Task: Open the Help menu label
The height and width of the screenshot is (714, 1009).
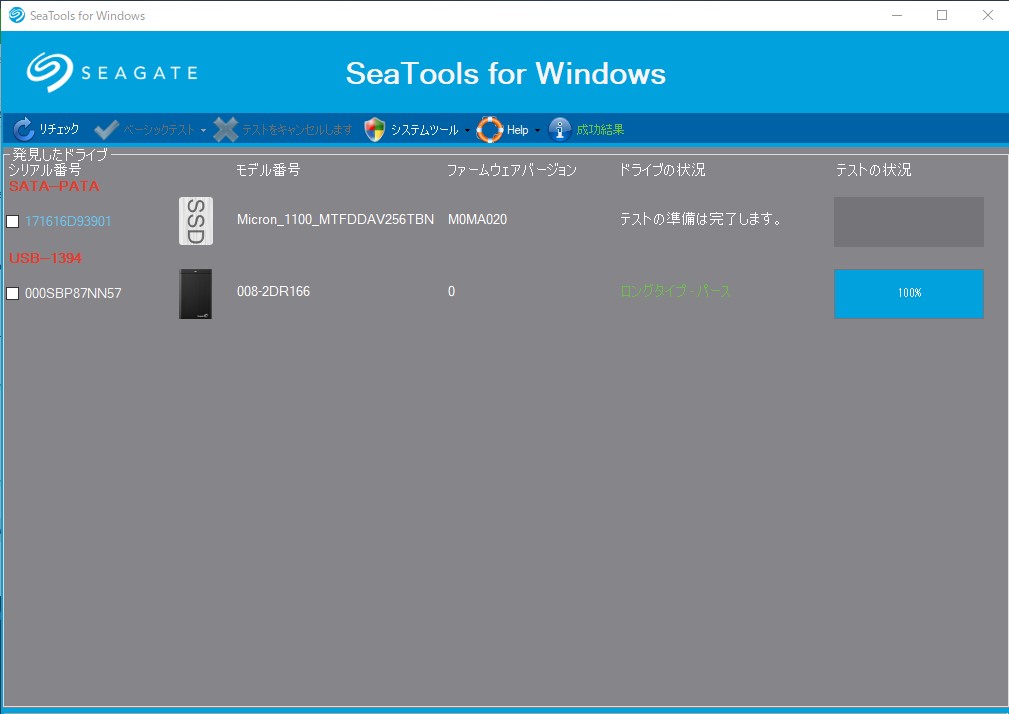Action: click(x=517, y=130)
